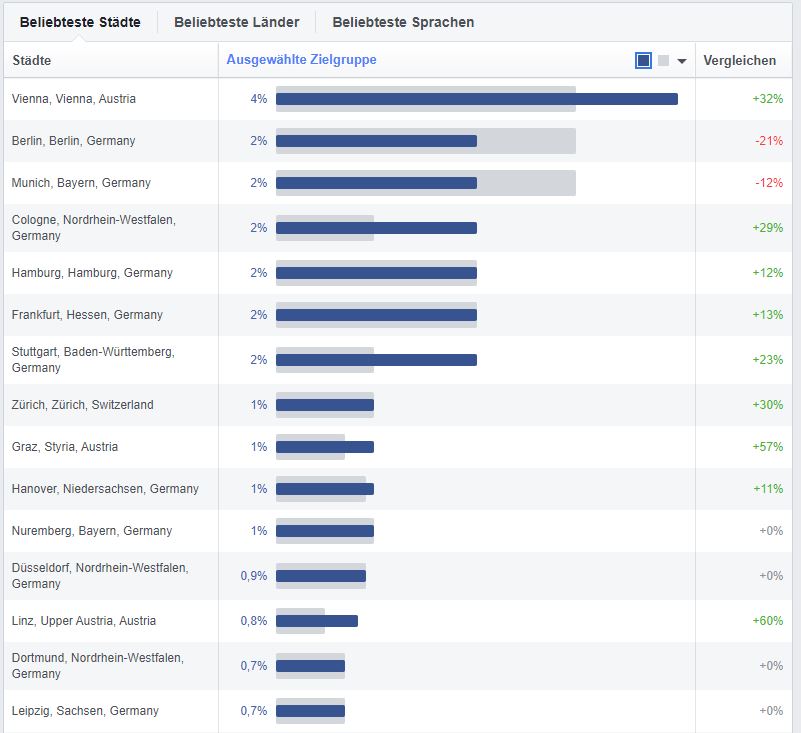
Task: Click the +0% comparison value for Leipzig
Action: coord(771,711)
